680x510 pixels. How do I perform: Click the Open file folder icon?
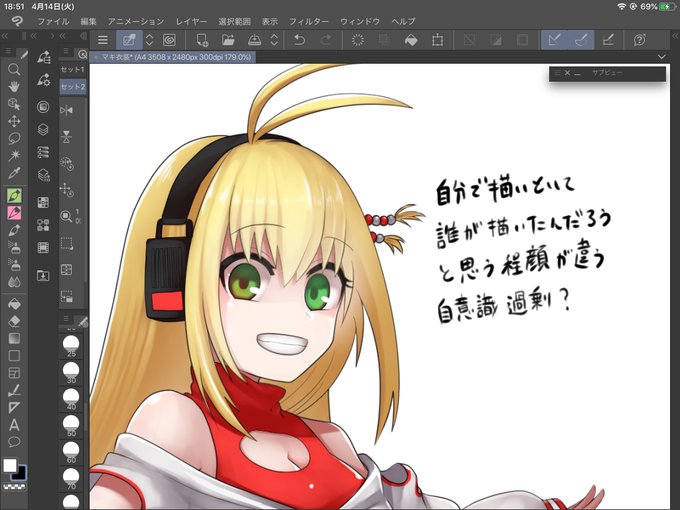(x=228, y=40)
